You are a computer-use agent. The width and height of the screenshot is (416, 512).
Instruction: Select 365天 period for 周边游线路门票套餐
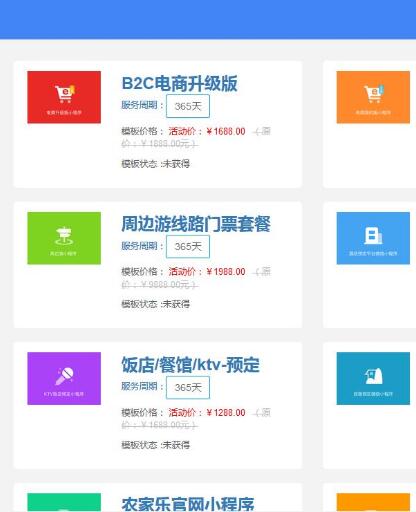pos(188,247)
